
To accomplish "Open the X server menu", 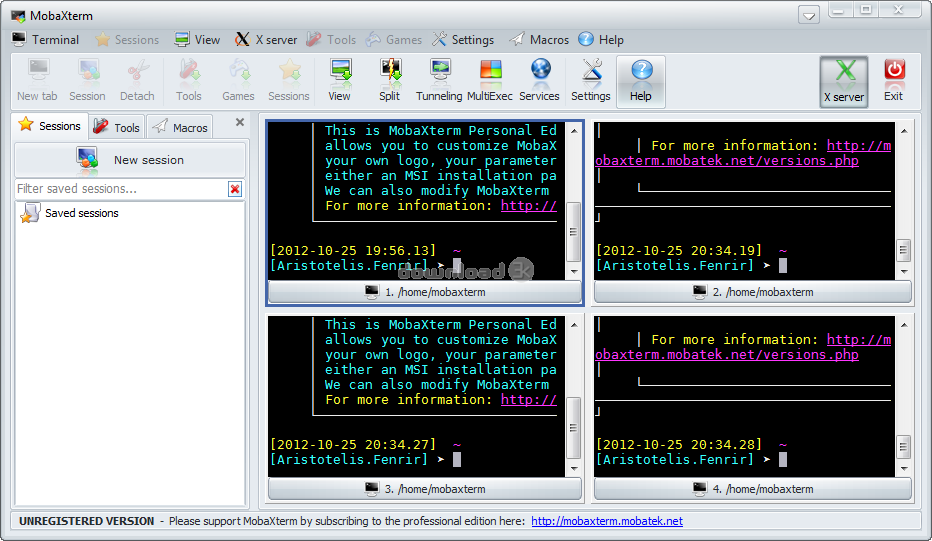I will coord(266,40).
